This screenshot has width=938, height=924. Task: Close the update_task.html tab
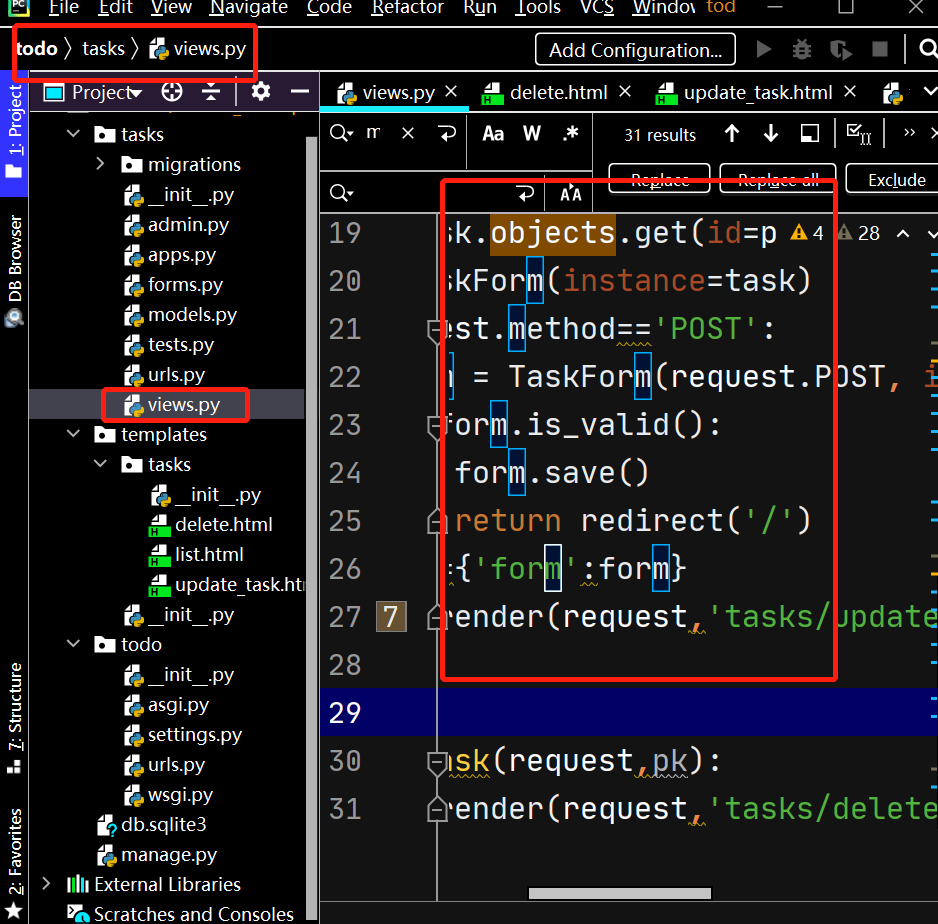tap(849, 92)
